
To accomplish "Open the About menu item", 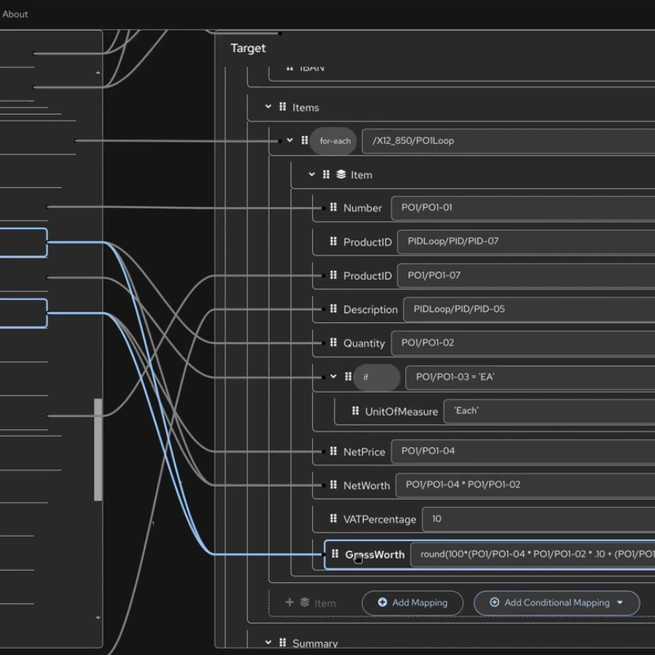I will click(15, 14).
